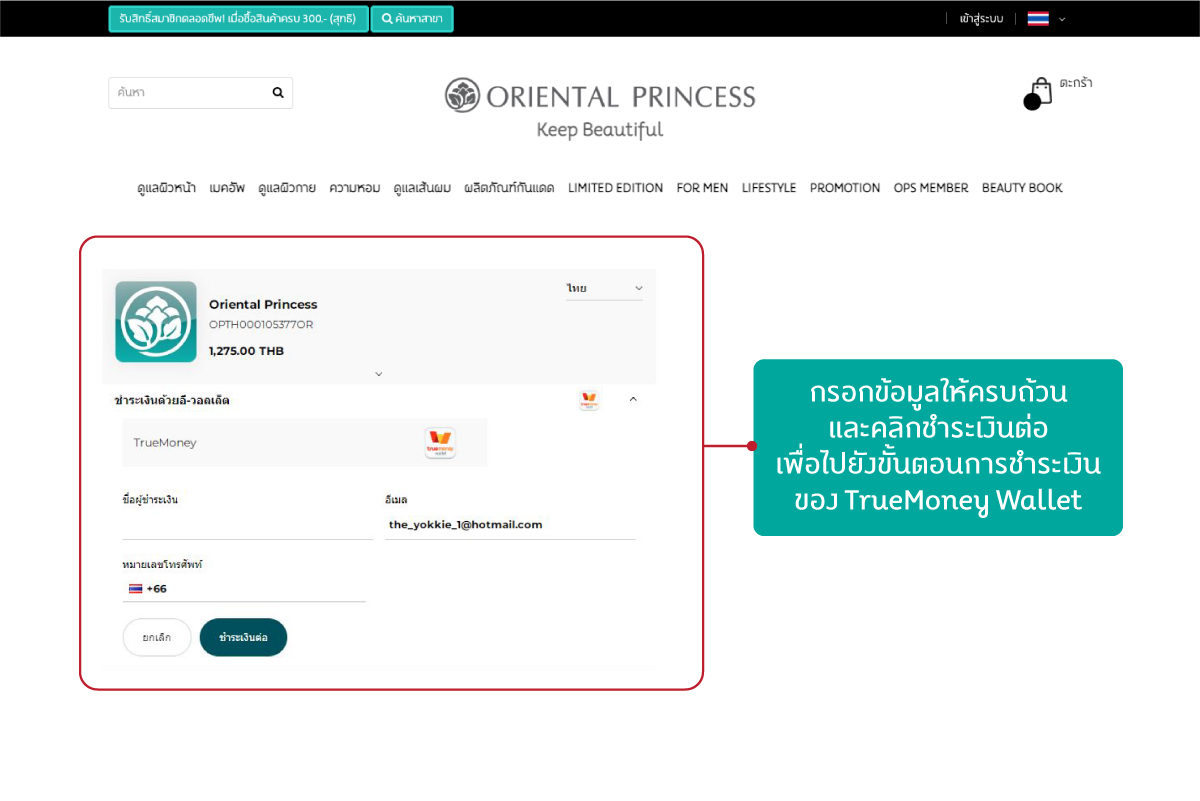
Task: Open the เมคอัพ menu
Action: [227, 187]
